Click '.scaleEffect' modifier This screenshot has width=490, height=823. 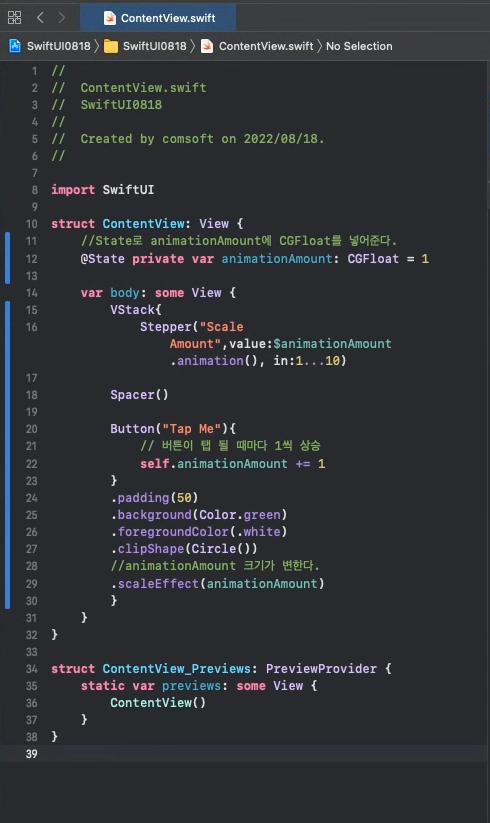coord(155,584)
